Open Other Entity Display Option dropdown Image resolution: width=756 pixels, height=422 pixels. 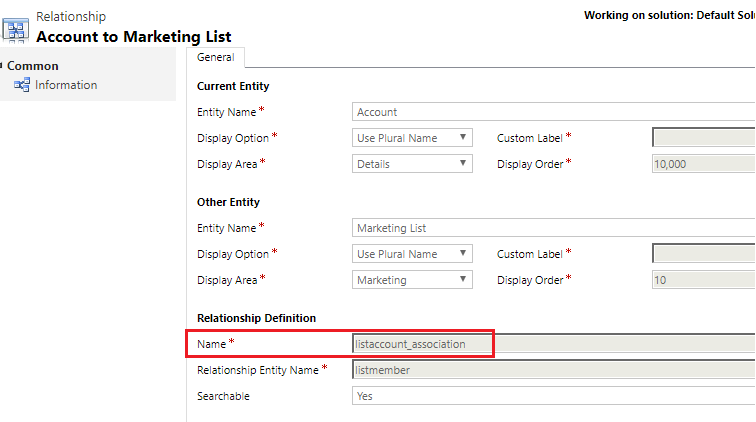pos(412,254)
